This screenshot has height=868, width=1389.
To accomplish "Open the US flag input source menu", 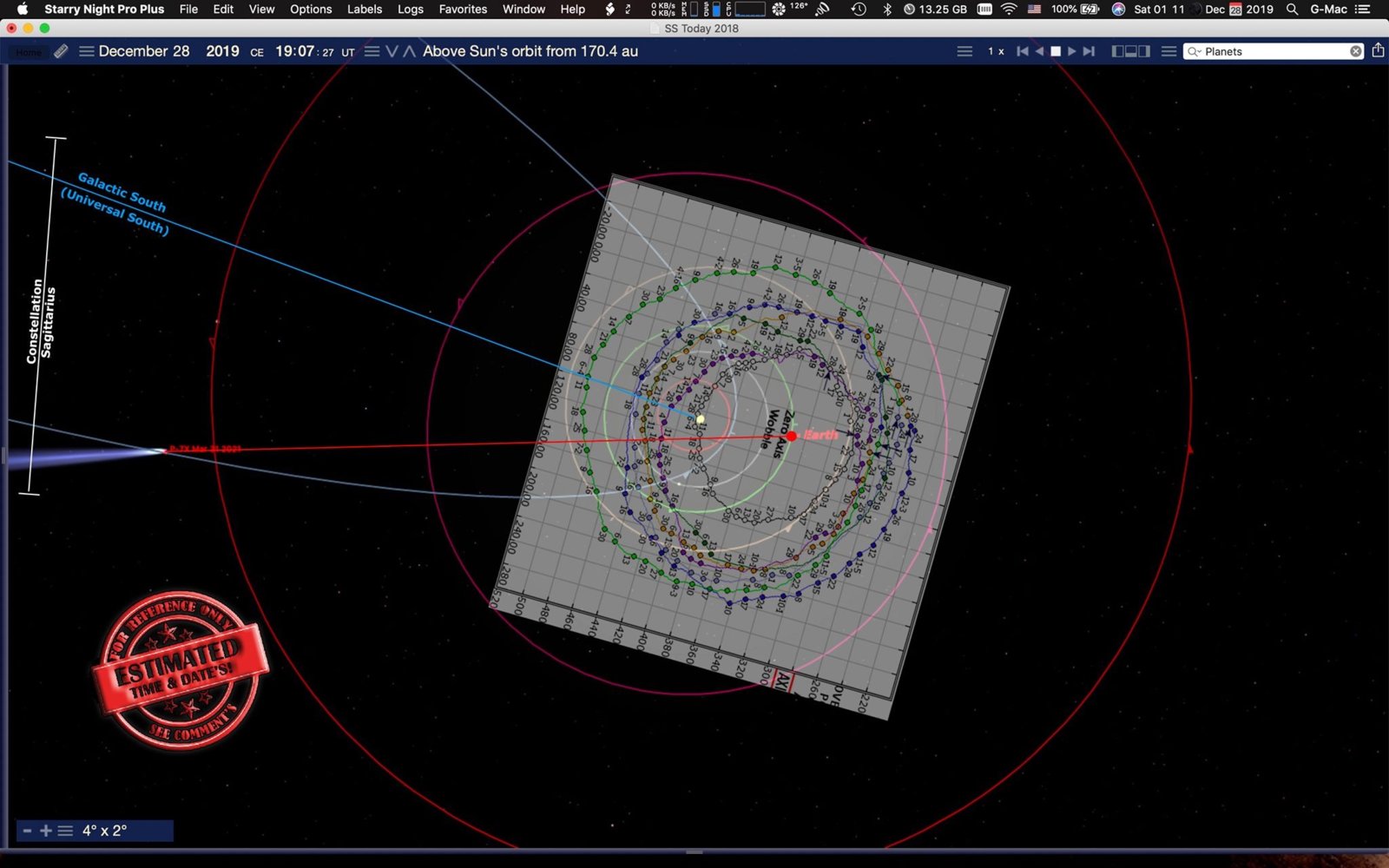I will [x=1034, y=9].
